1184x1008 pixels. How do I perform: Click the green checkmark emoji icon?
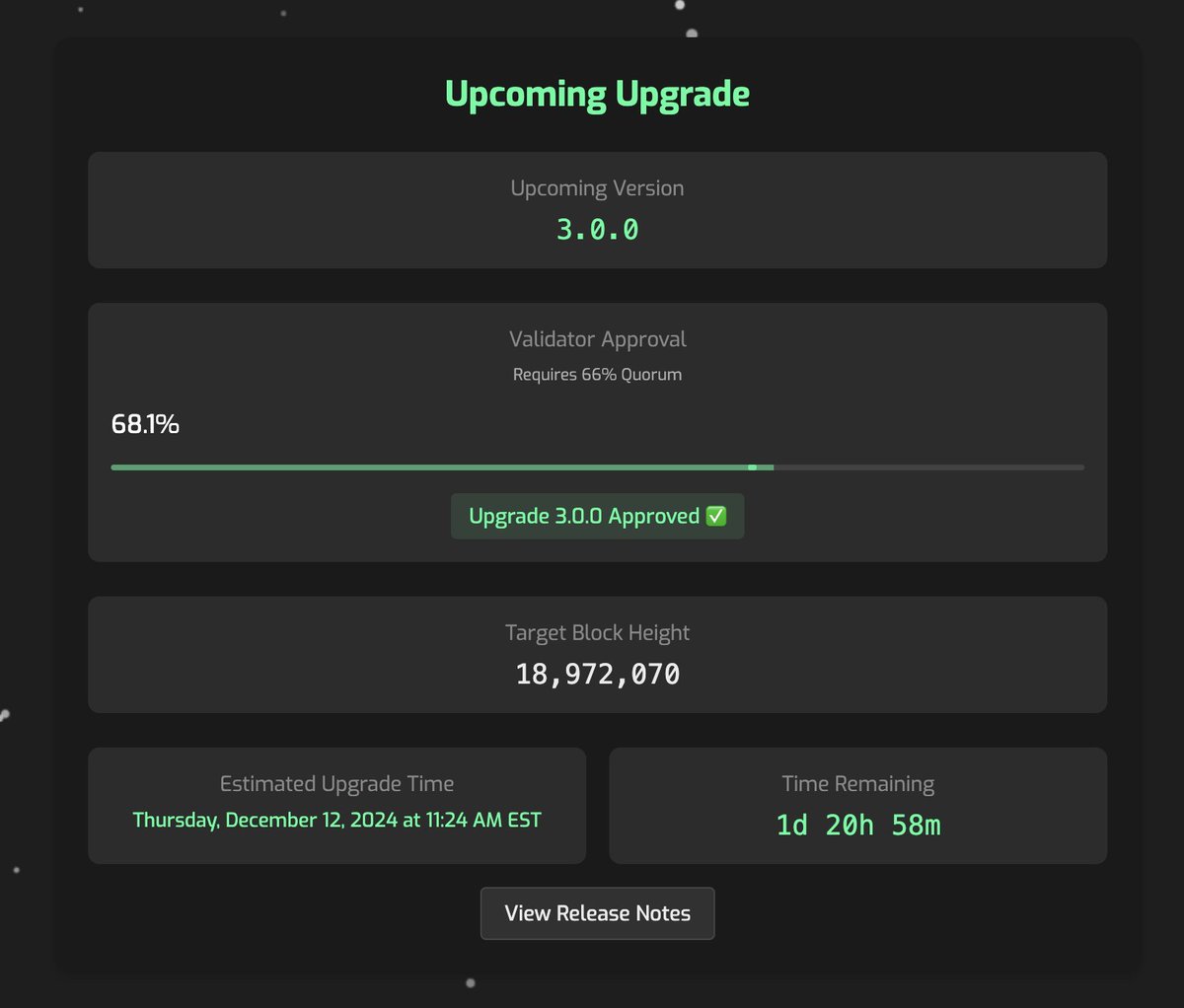tap(717, 516)
